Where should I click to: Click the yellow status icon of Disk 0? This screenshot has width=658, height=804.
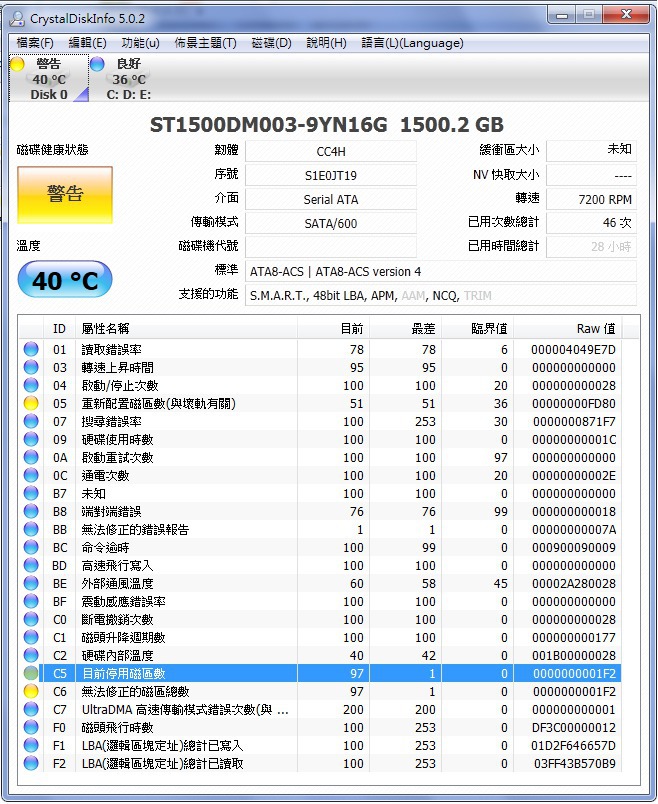coord(17,64)
